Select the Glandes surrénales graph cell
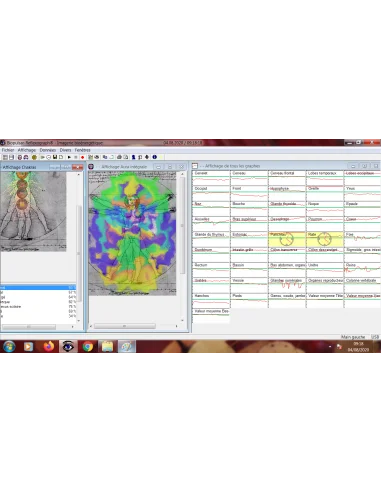381x492 pixels. coord(287,285)
